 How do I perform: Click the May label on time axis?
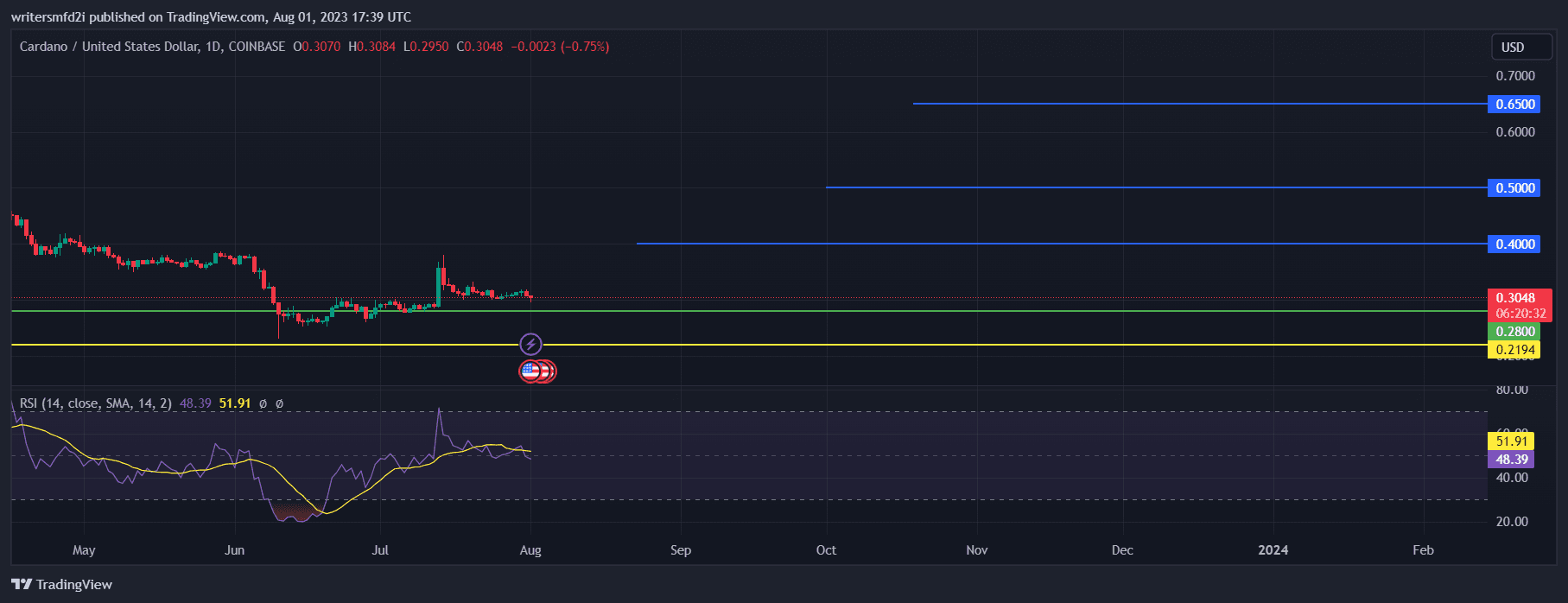coord(84,550)
